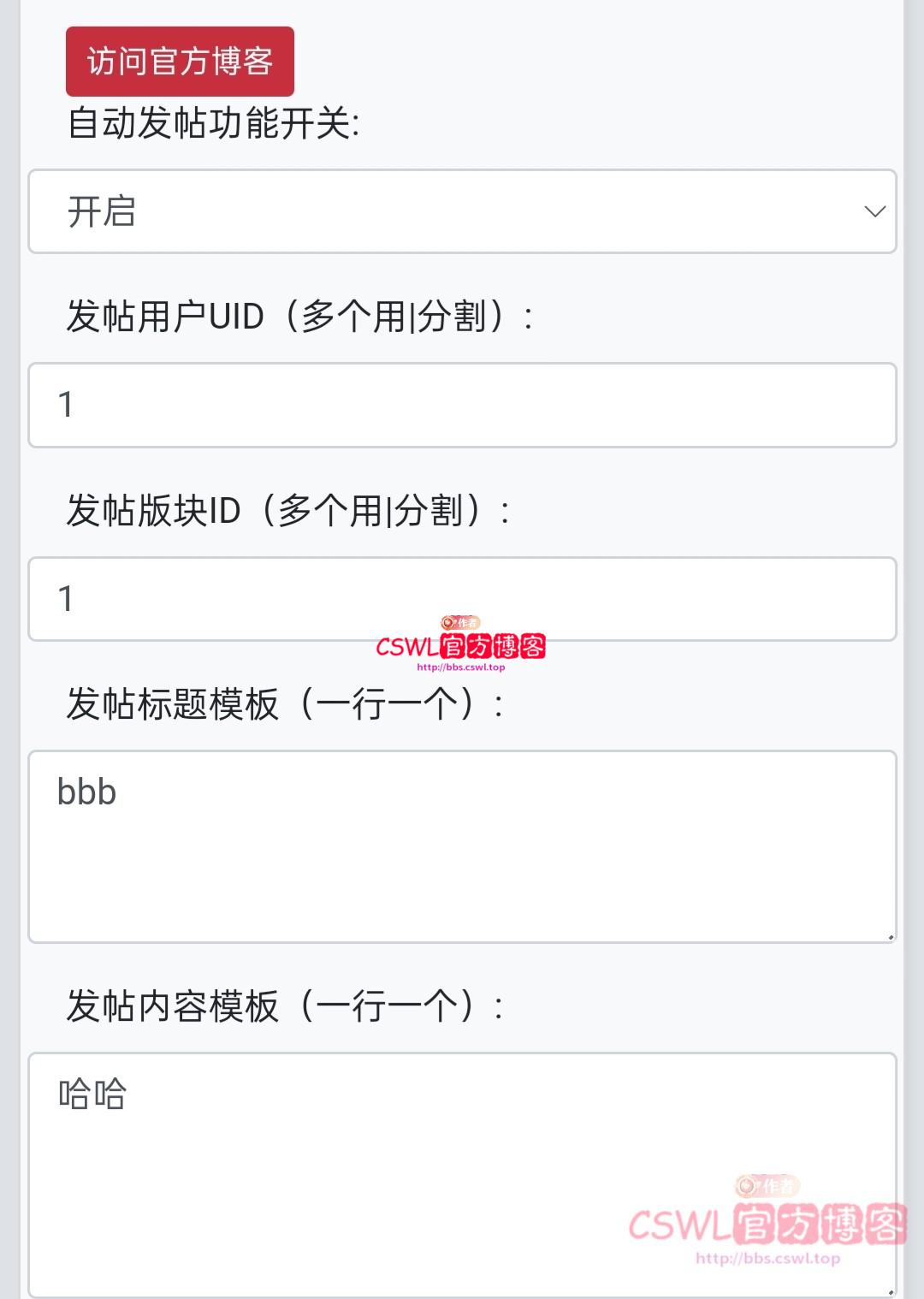Click the resize handle of the bbb textarea

(891, 937)
